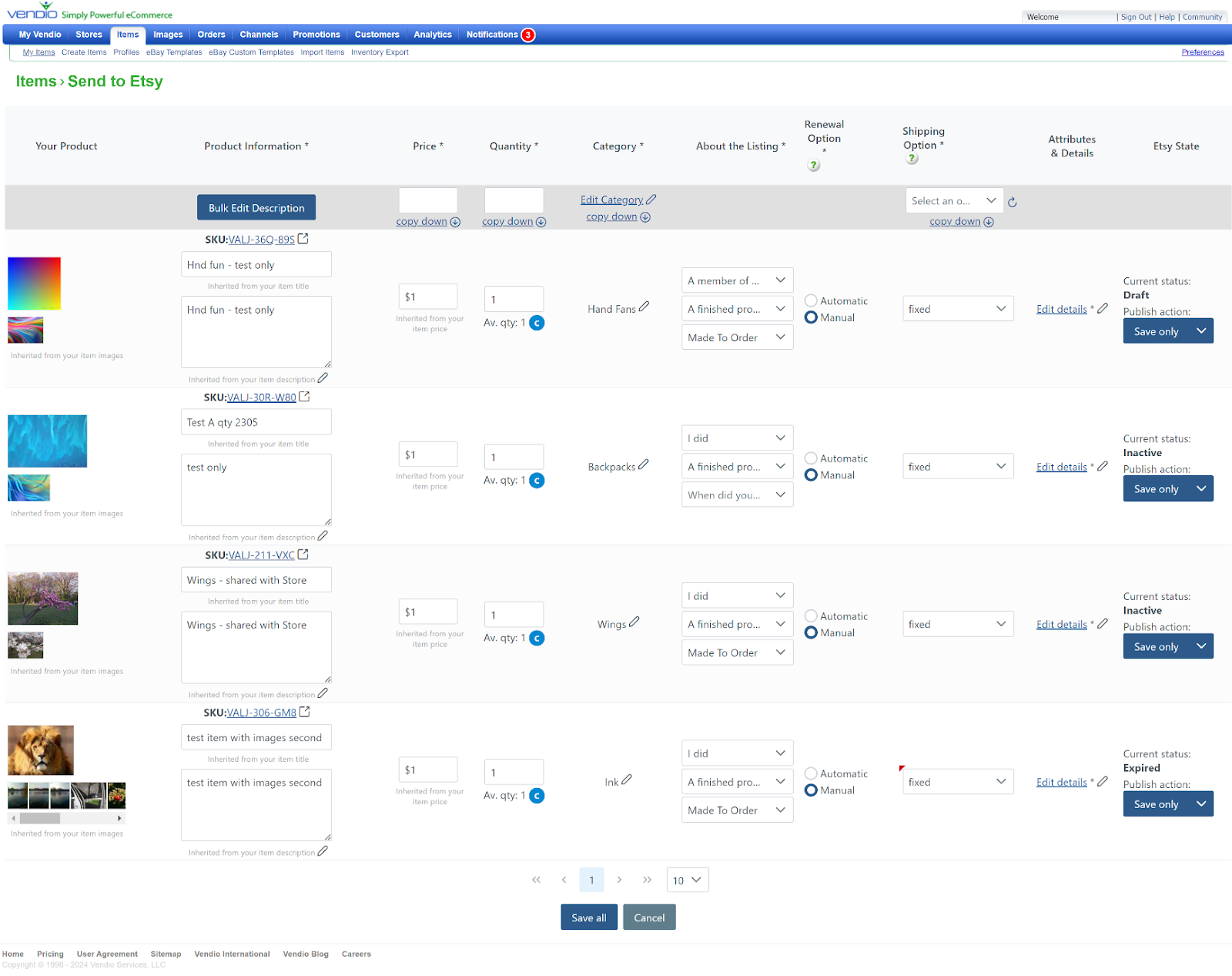Select Manual renewal for Hand Fans item
Screen dimensions: 1232x976
pos(811,317)
